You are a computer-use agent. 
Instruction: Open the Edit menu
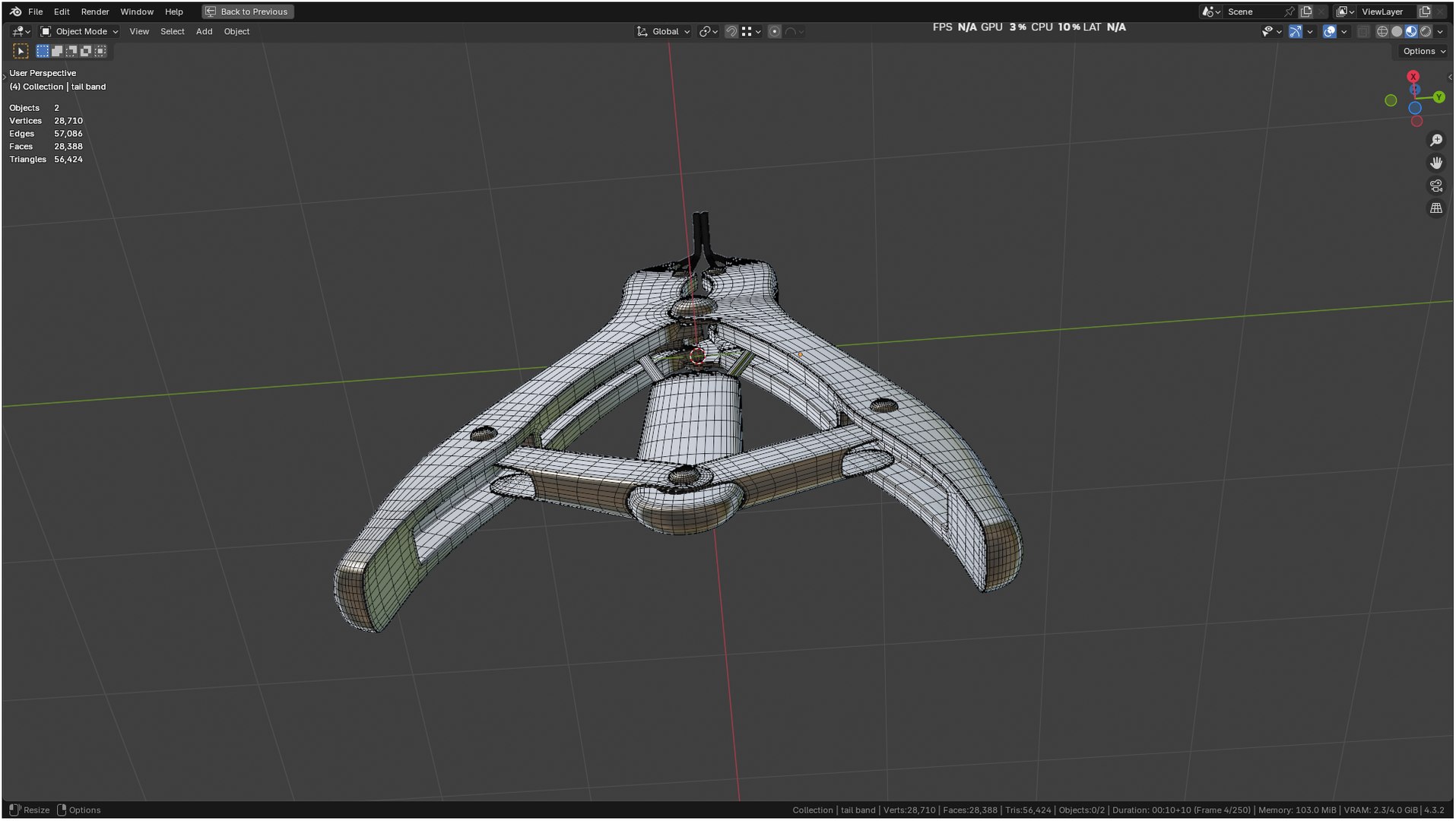[62, 11]
